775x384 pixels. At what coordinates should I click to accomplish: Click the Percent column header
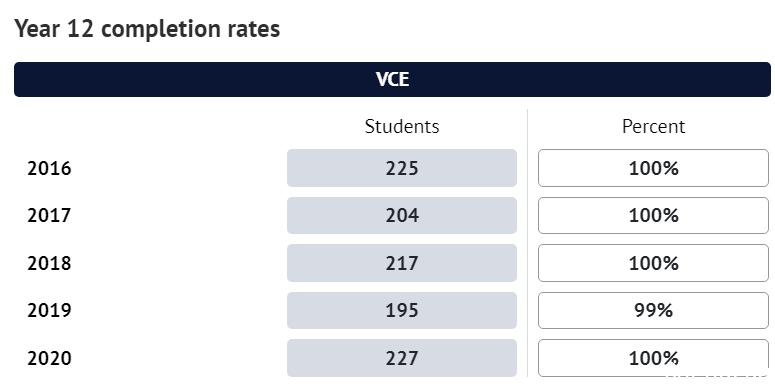click(653, 127)
